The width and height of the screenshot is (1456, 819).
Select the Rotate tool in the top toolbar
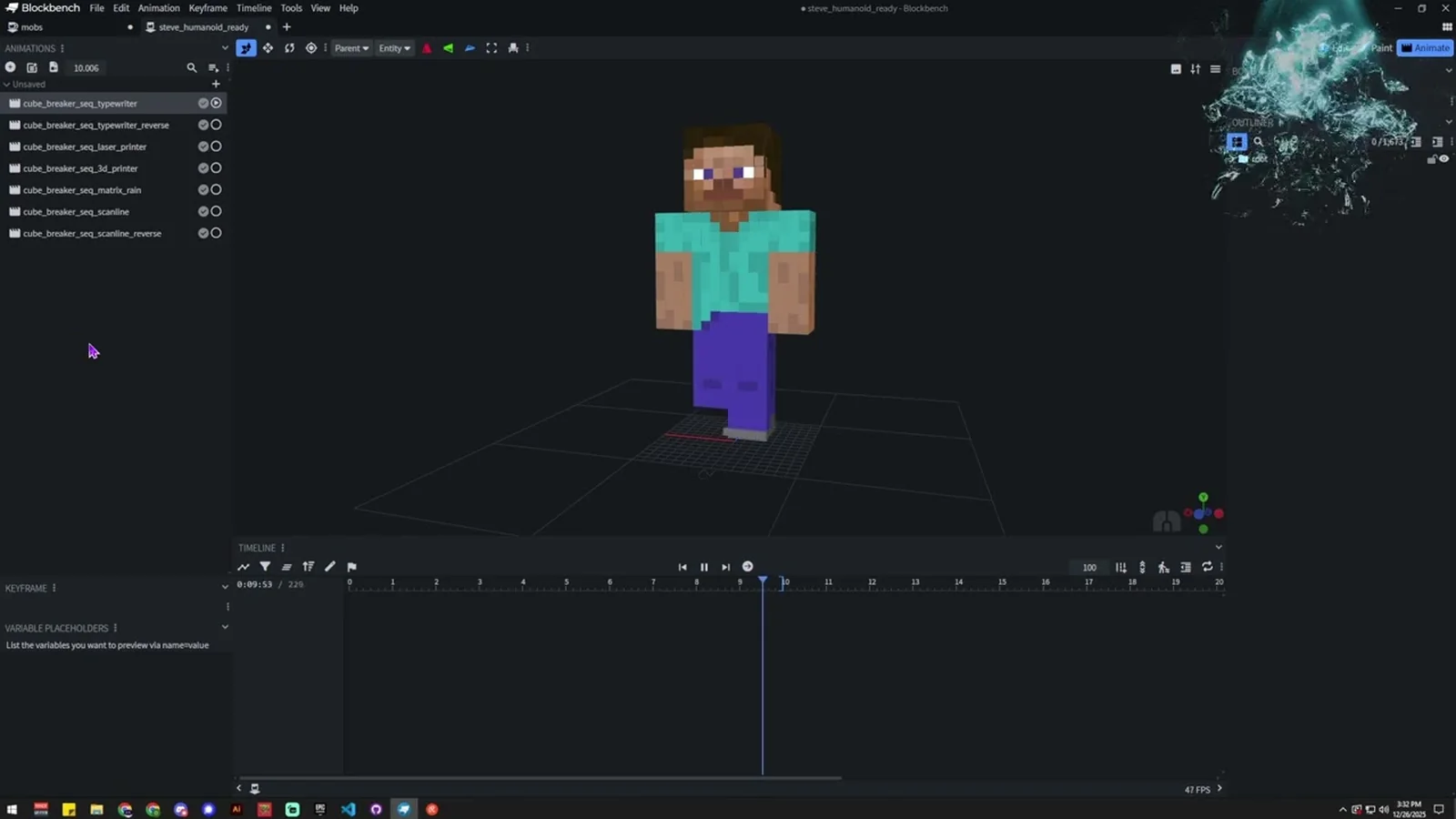(289, 48)
